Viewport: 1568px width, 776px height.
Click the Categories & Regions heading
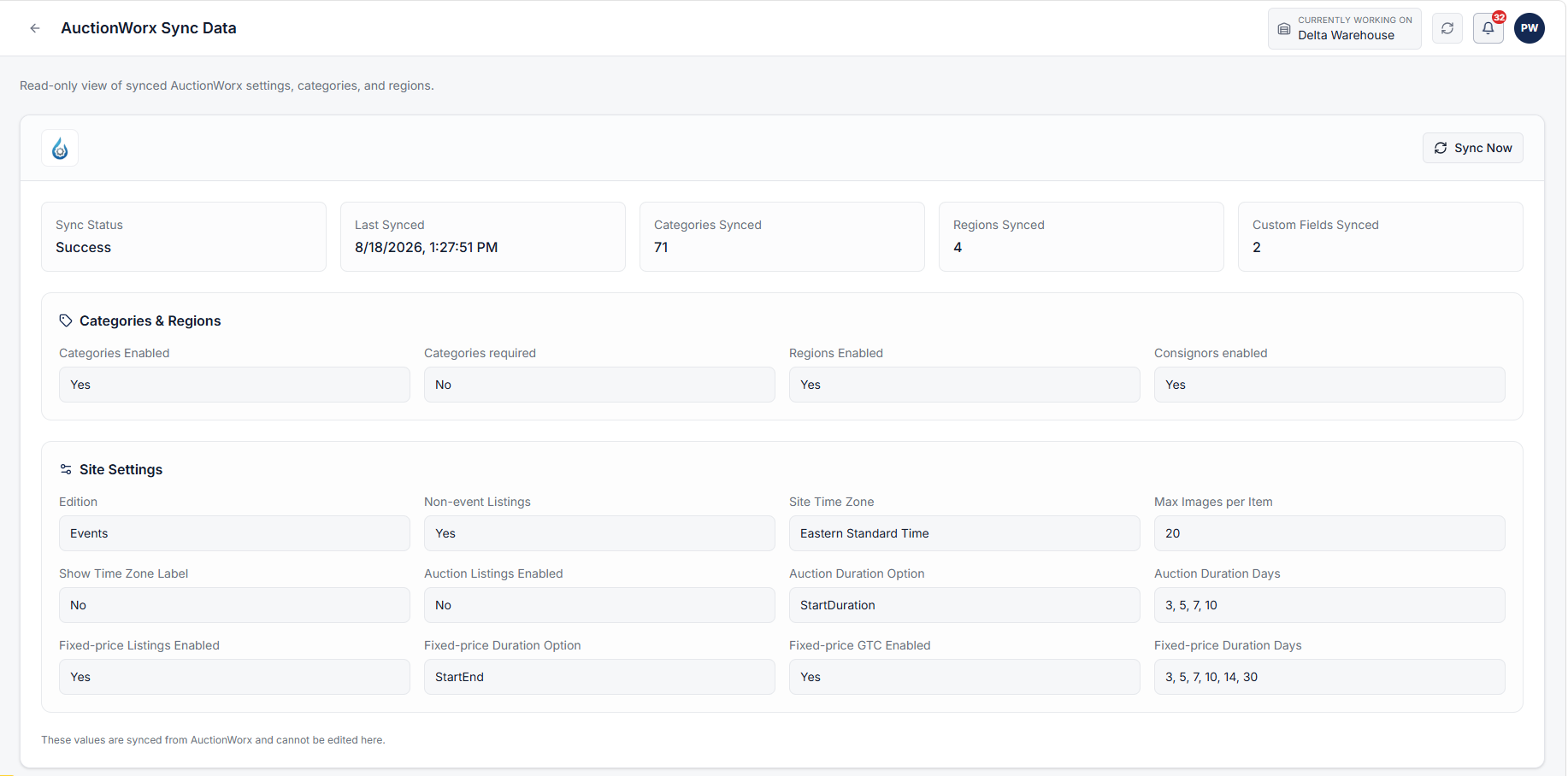click(x=150, y=320)
